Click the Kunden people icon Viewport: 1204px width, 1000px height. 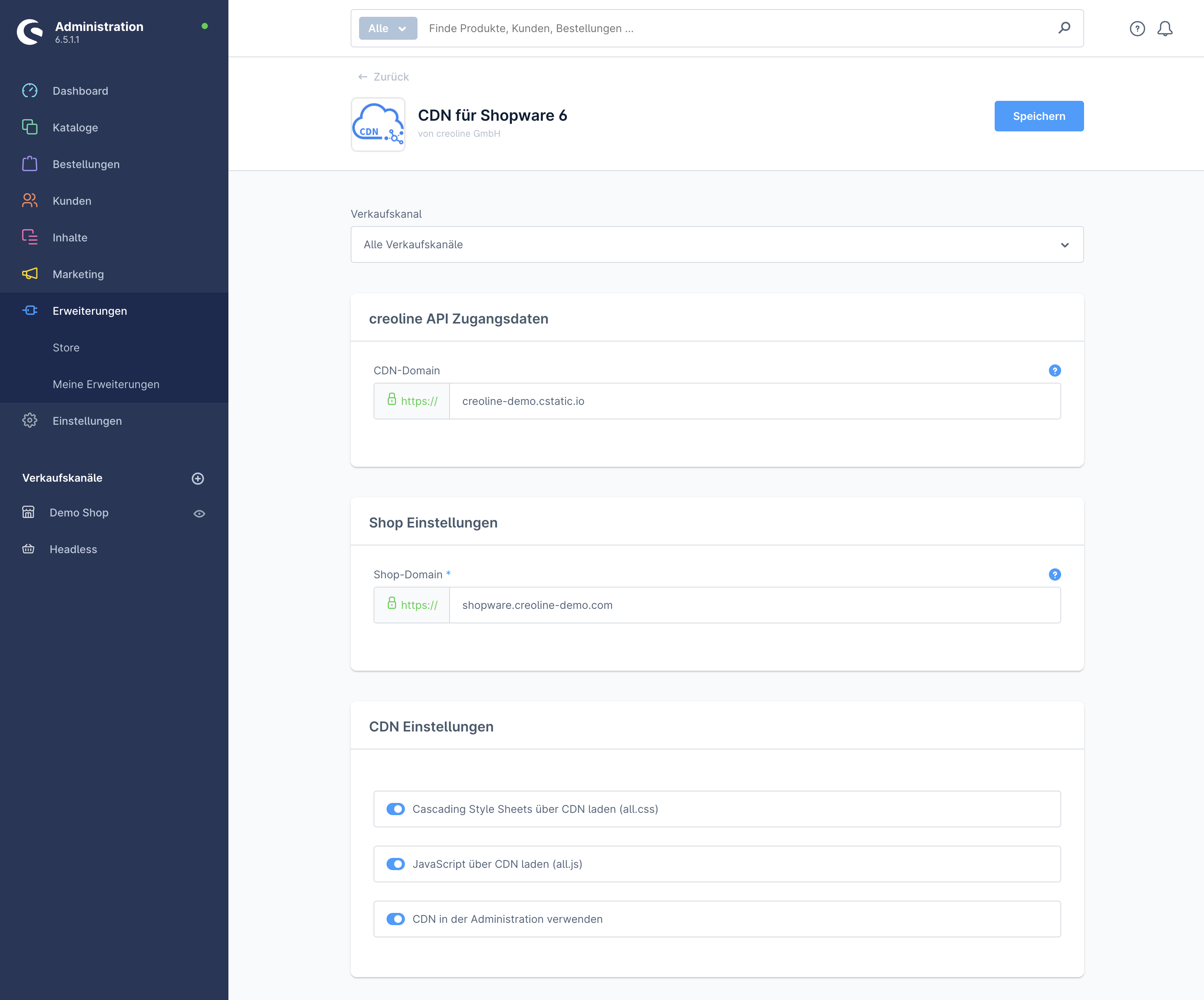click(30, 201)
